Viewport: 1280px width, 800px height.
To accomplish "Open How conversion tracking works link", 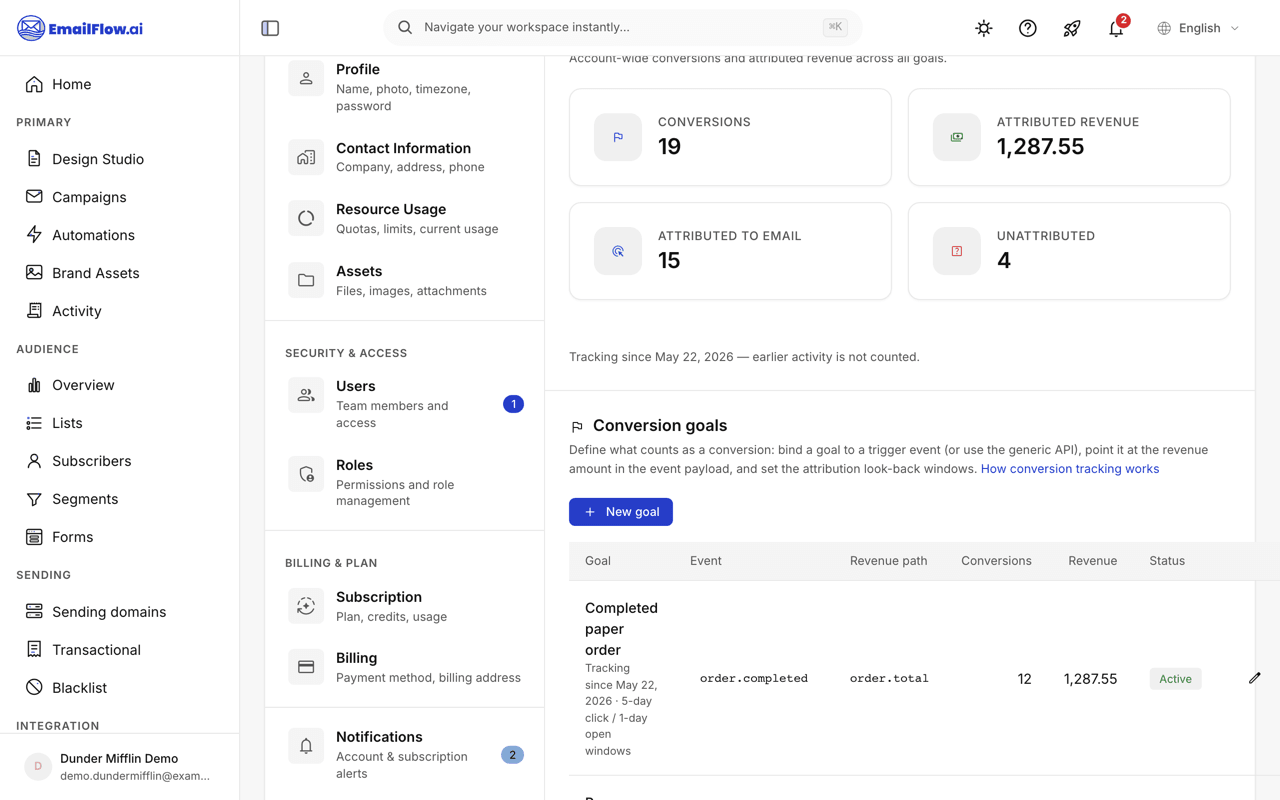I will click(x=1070, y=468).
